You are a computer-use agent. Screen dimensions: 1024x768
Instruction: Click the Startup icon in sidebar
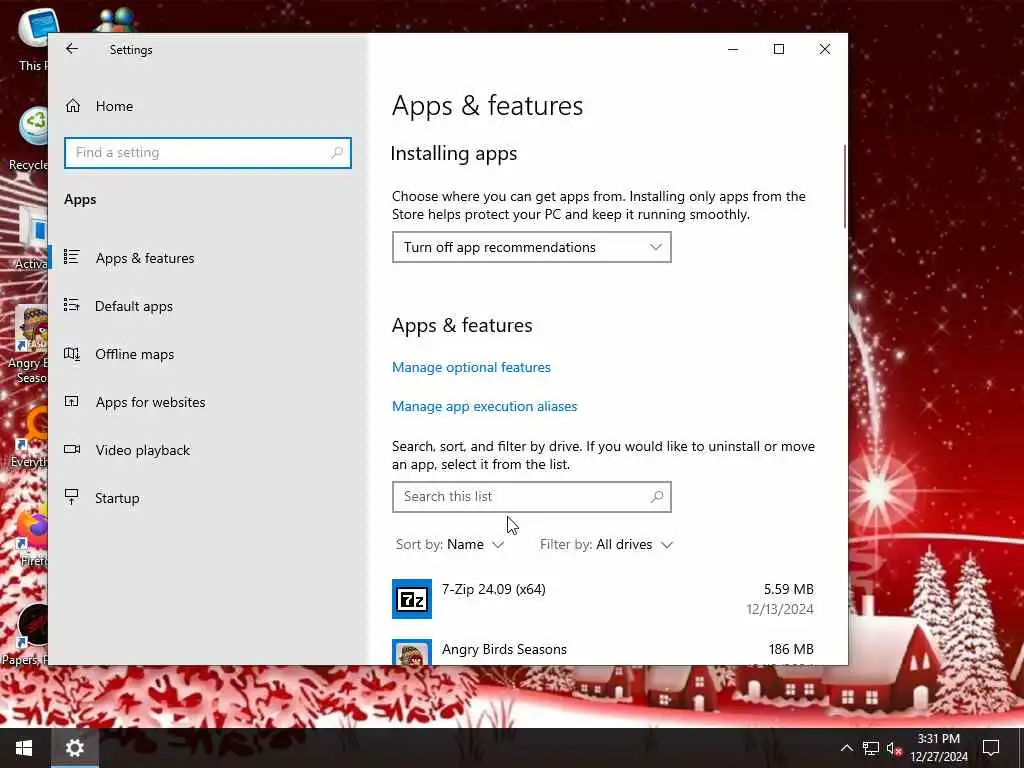(x=72, y=497)
